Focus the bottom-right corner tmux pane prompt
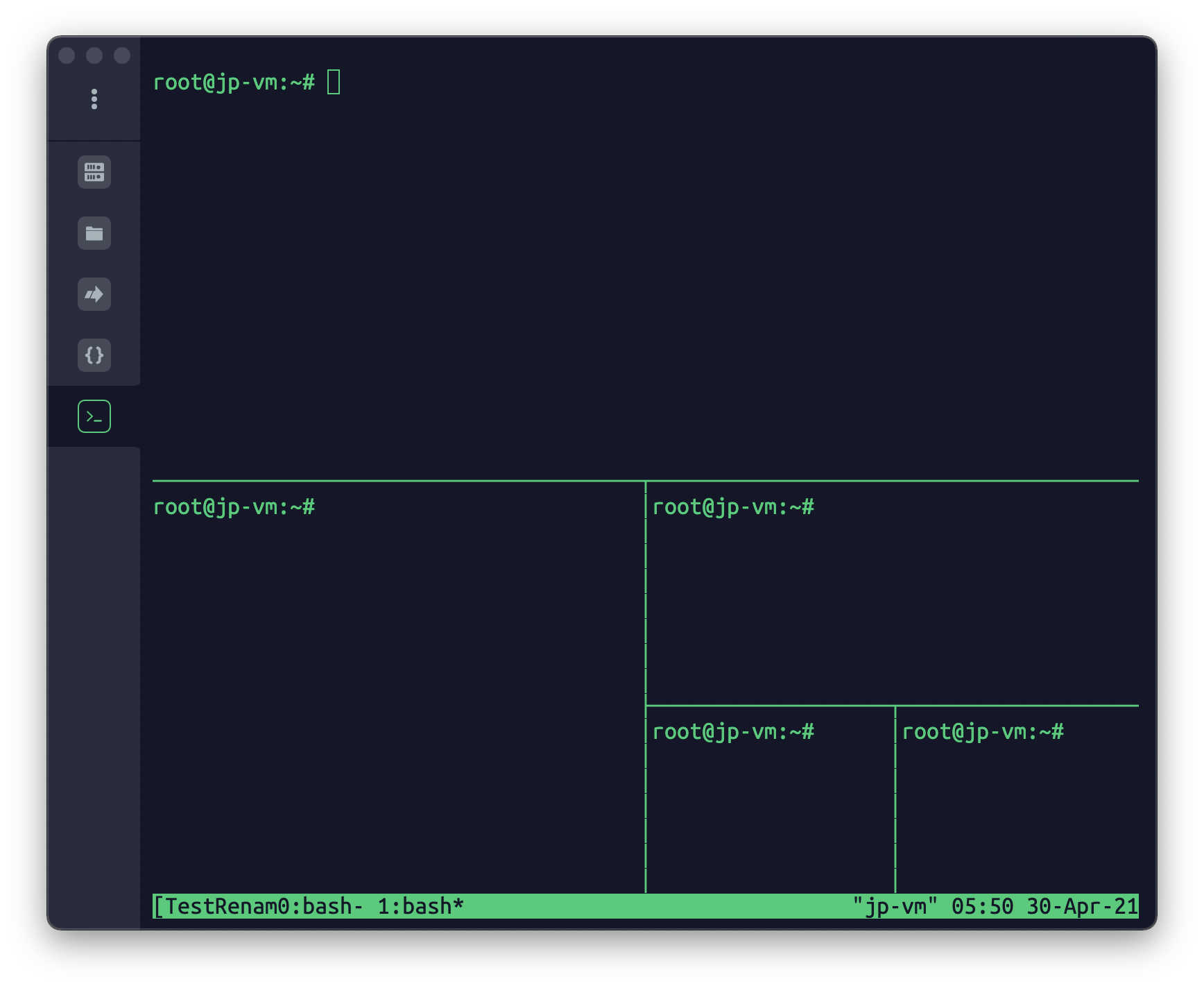The width and height of the screenshot is (1204, 988). pyautogui.click(x=982, y=732)
